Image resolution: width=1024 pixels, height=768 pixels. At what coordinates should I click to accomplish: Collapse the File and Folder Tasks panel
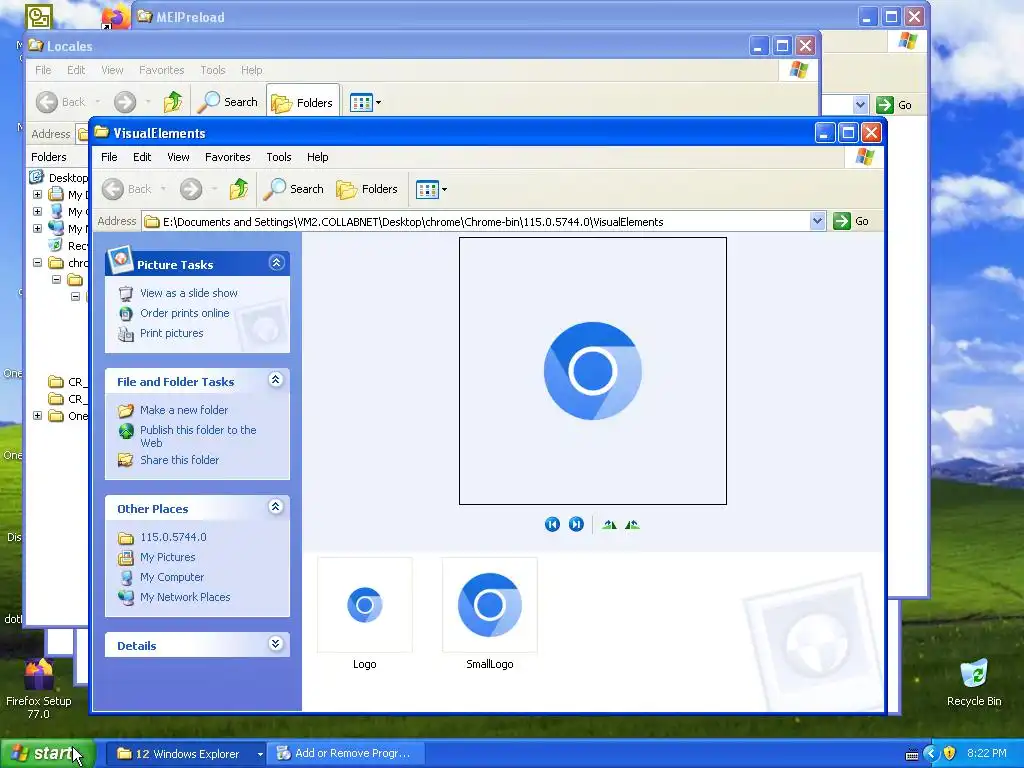point(276,379)
